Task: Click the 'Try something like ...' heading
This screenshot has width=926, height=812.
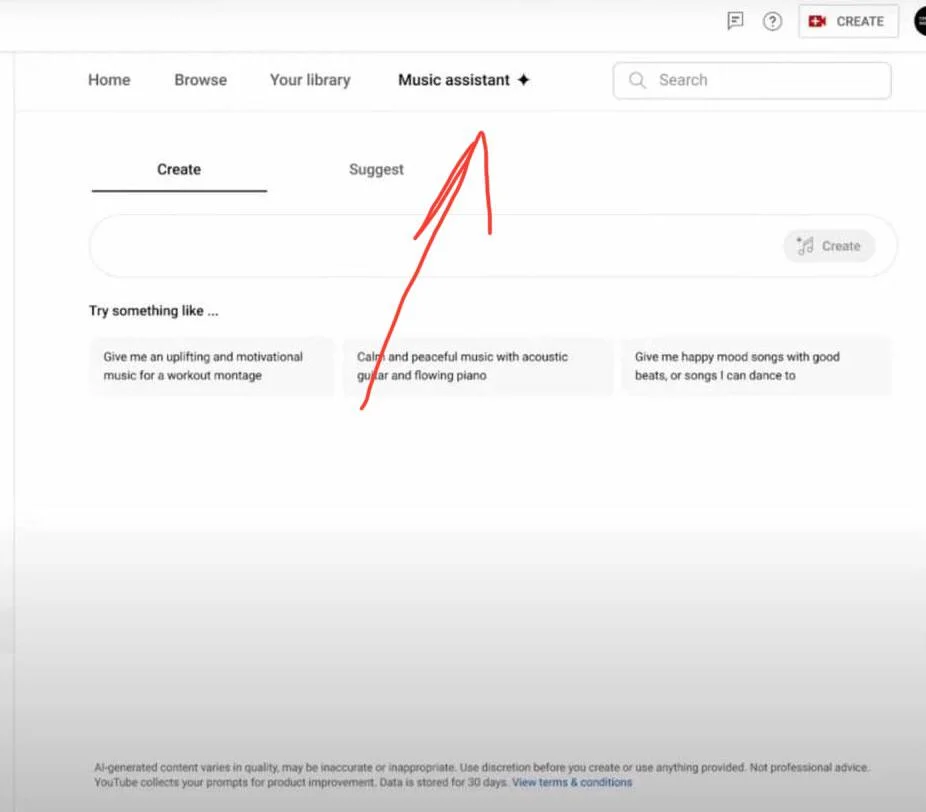Action: click(x=154, y=311)
